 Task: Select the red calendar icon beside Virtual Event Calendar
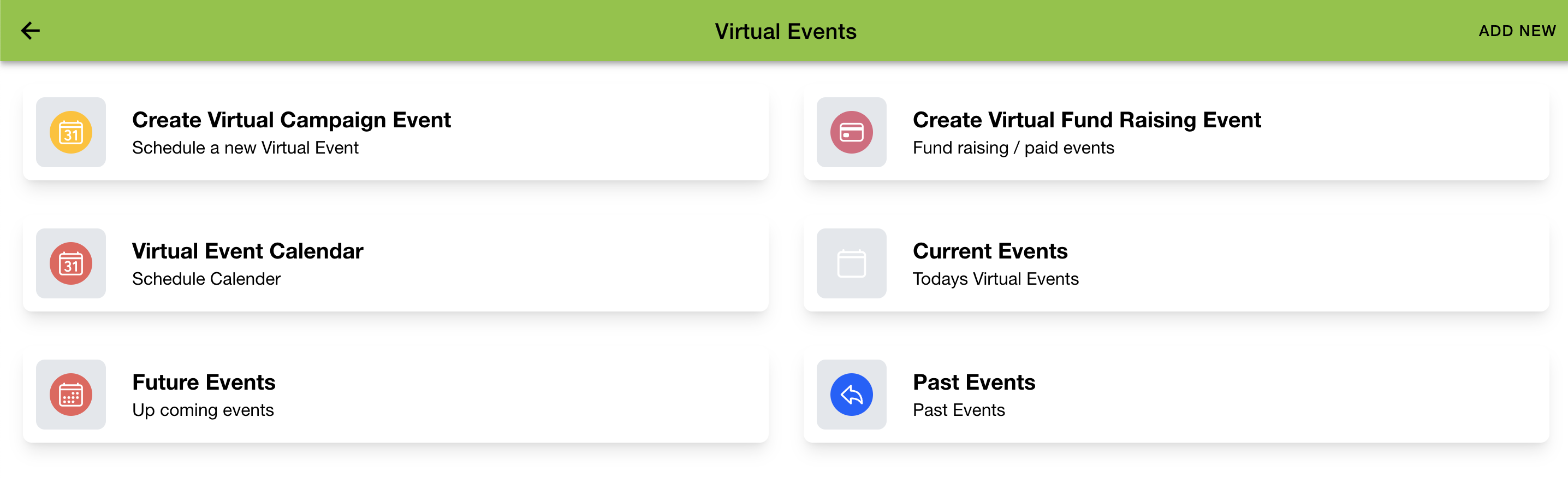pos(71,263)
